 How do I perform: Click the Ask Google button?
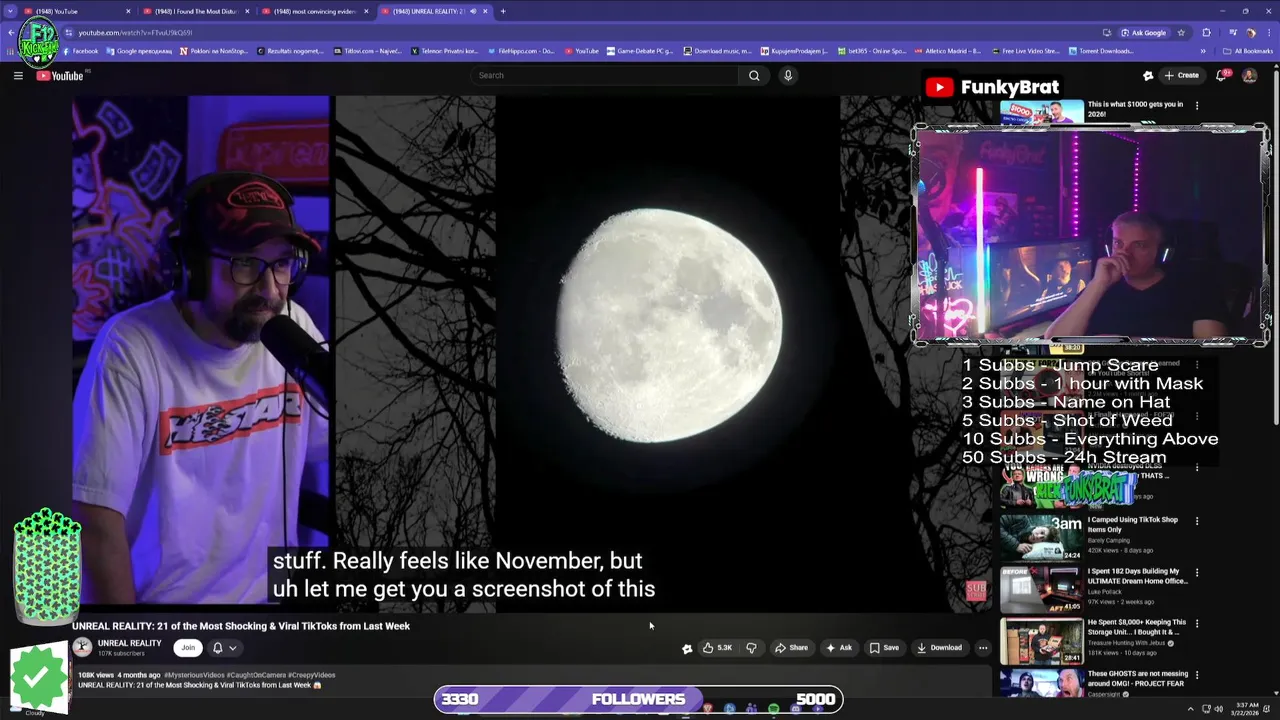pyautogui.click(x=1143, y=32)
